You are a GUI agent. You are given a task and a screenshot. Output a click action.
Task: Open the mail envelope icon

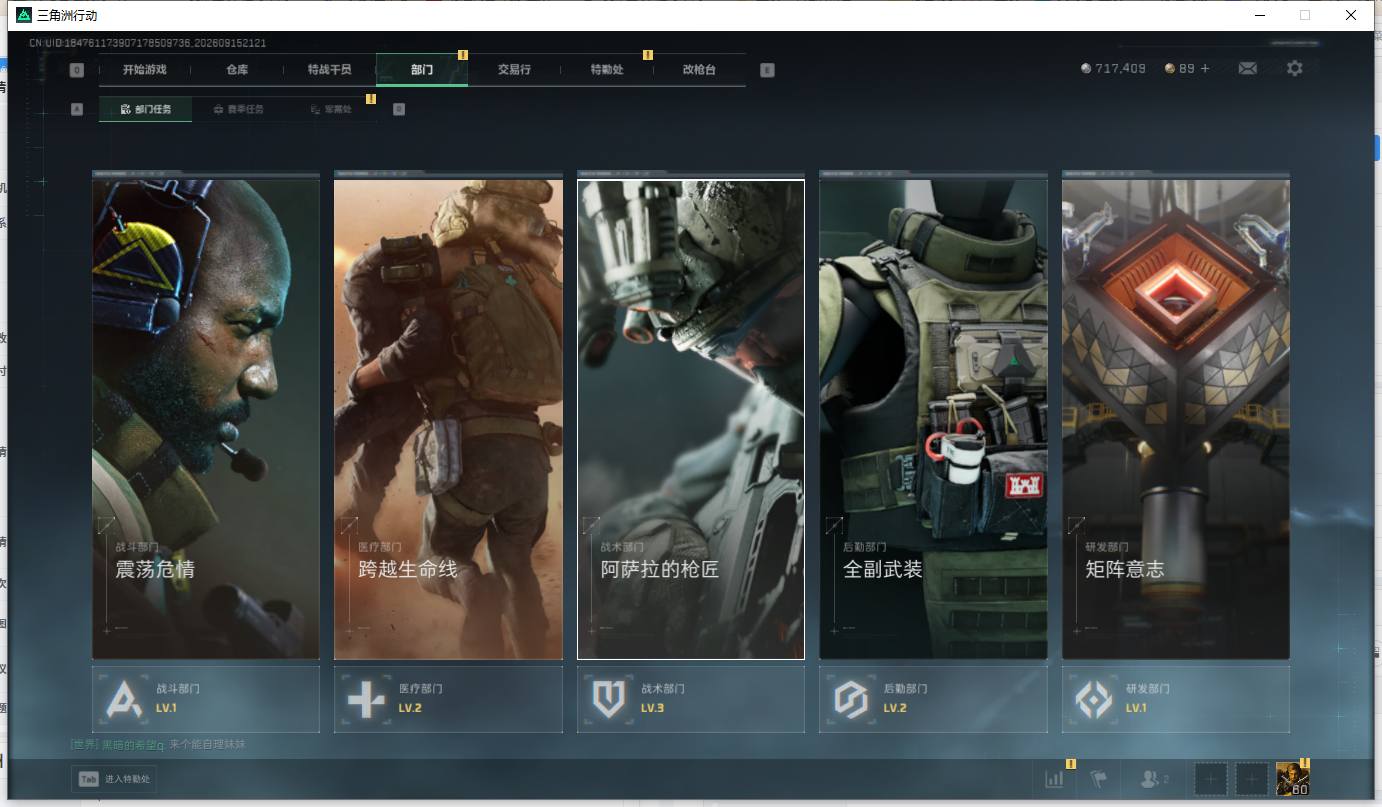[1247, 68]
